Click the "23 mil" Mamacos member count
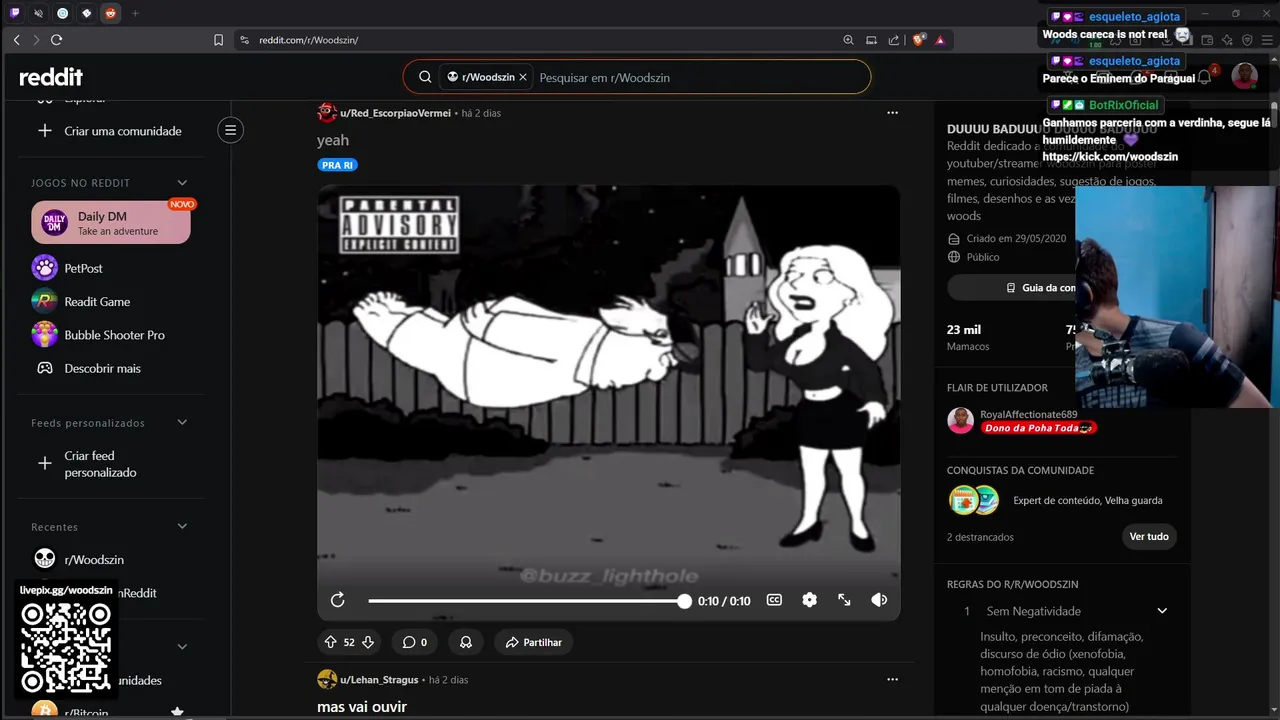 pos(968,337)
